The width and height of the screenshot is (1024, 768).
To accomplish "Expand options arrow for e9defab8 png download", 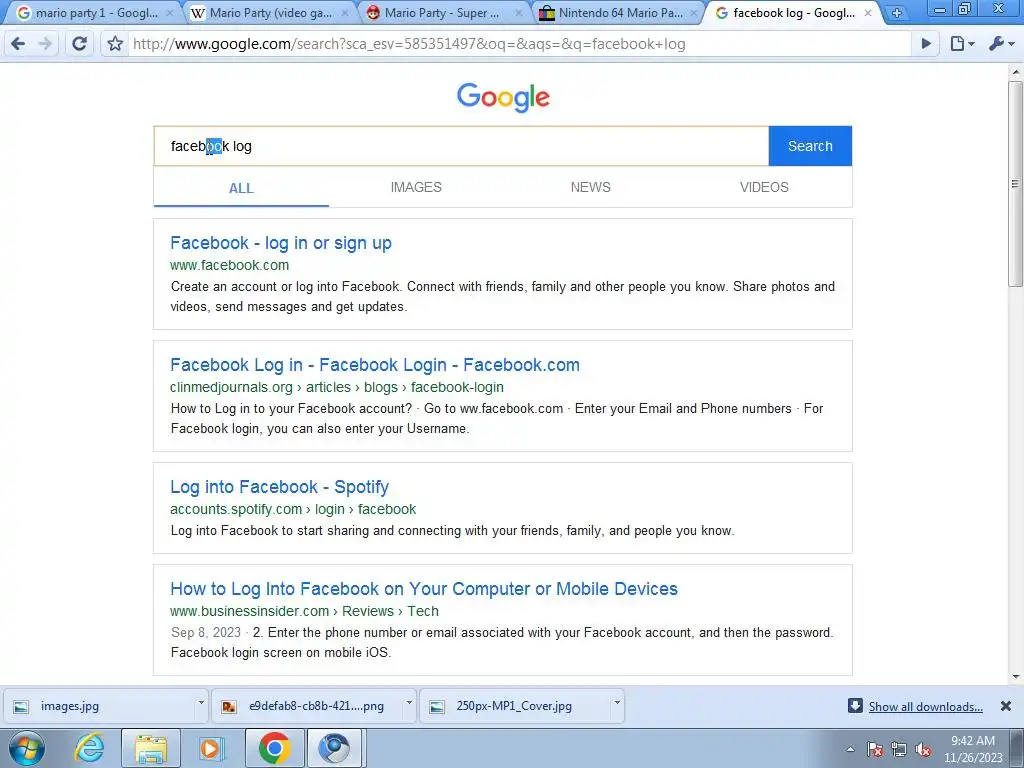I will [x=409, y=703].
